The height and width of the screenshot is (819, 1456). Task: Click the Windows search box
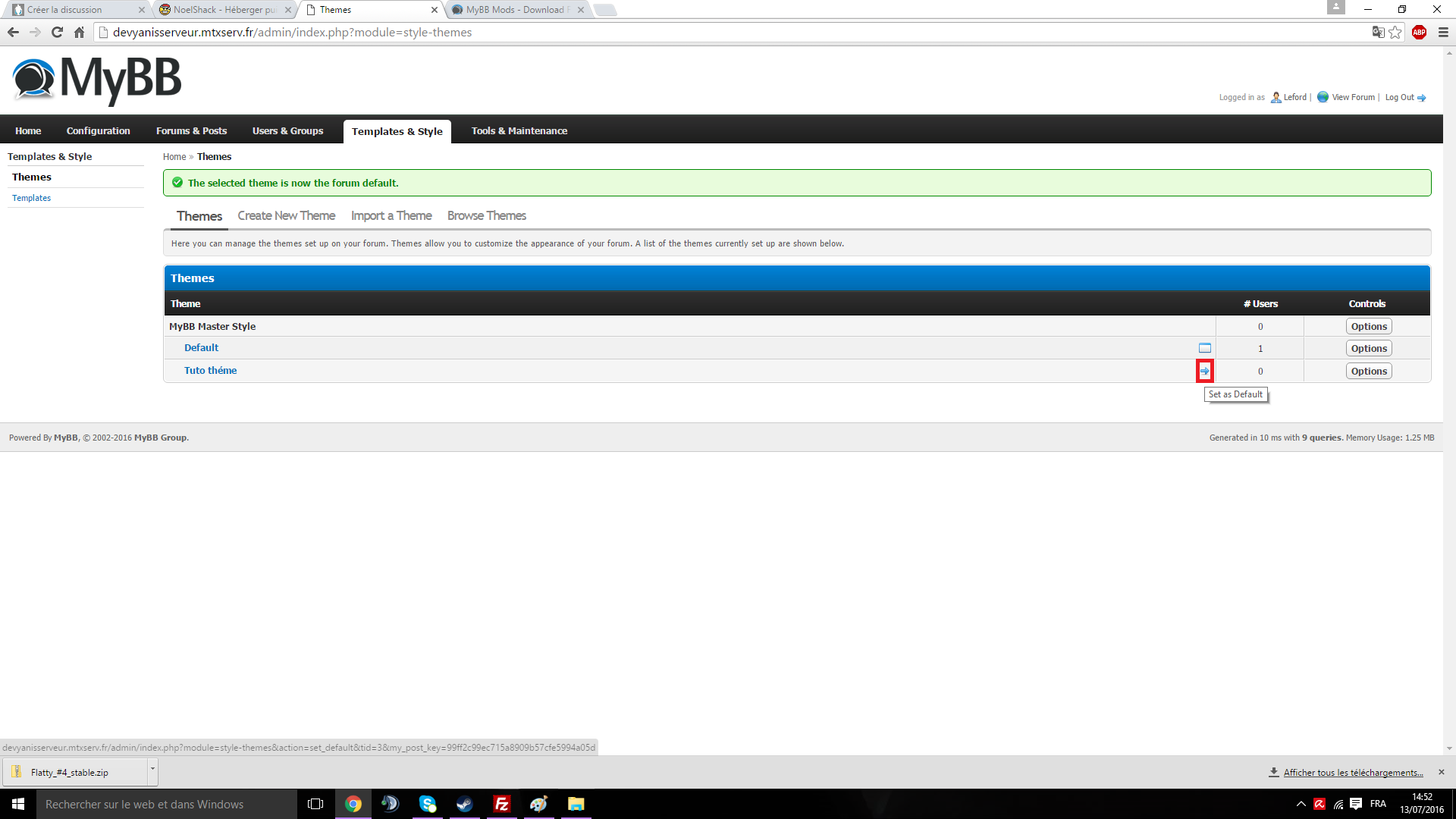click(x=167, y=804)
